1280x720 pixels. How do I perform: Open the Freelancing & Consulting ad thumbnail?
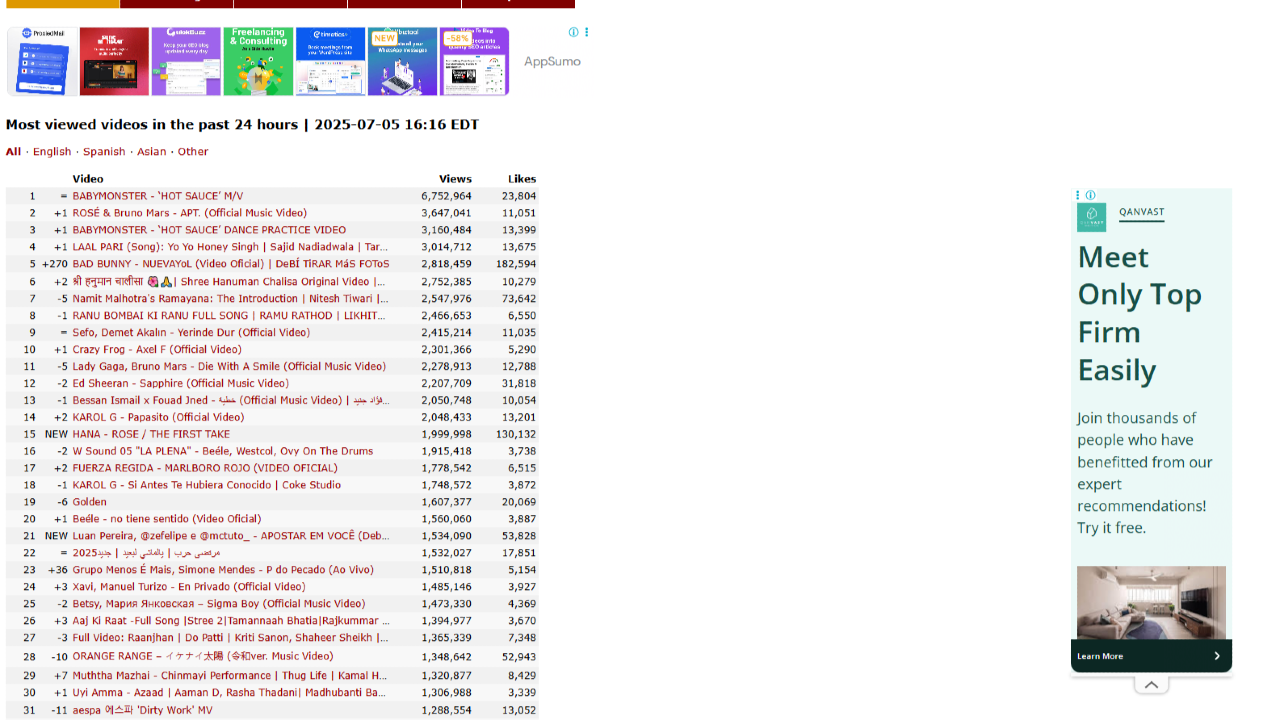258,61
